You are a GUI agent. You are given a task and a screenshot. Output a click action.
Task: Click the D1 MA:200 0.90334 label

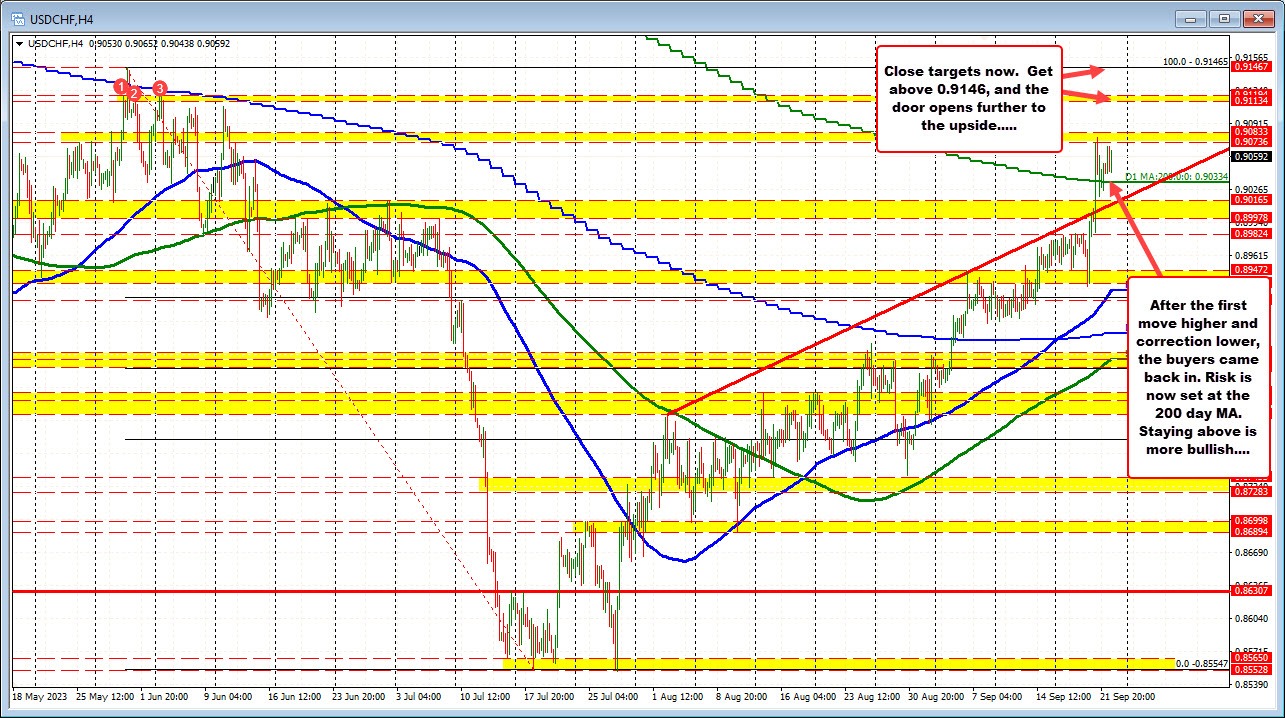click(x=1175, y=176)
